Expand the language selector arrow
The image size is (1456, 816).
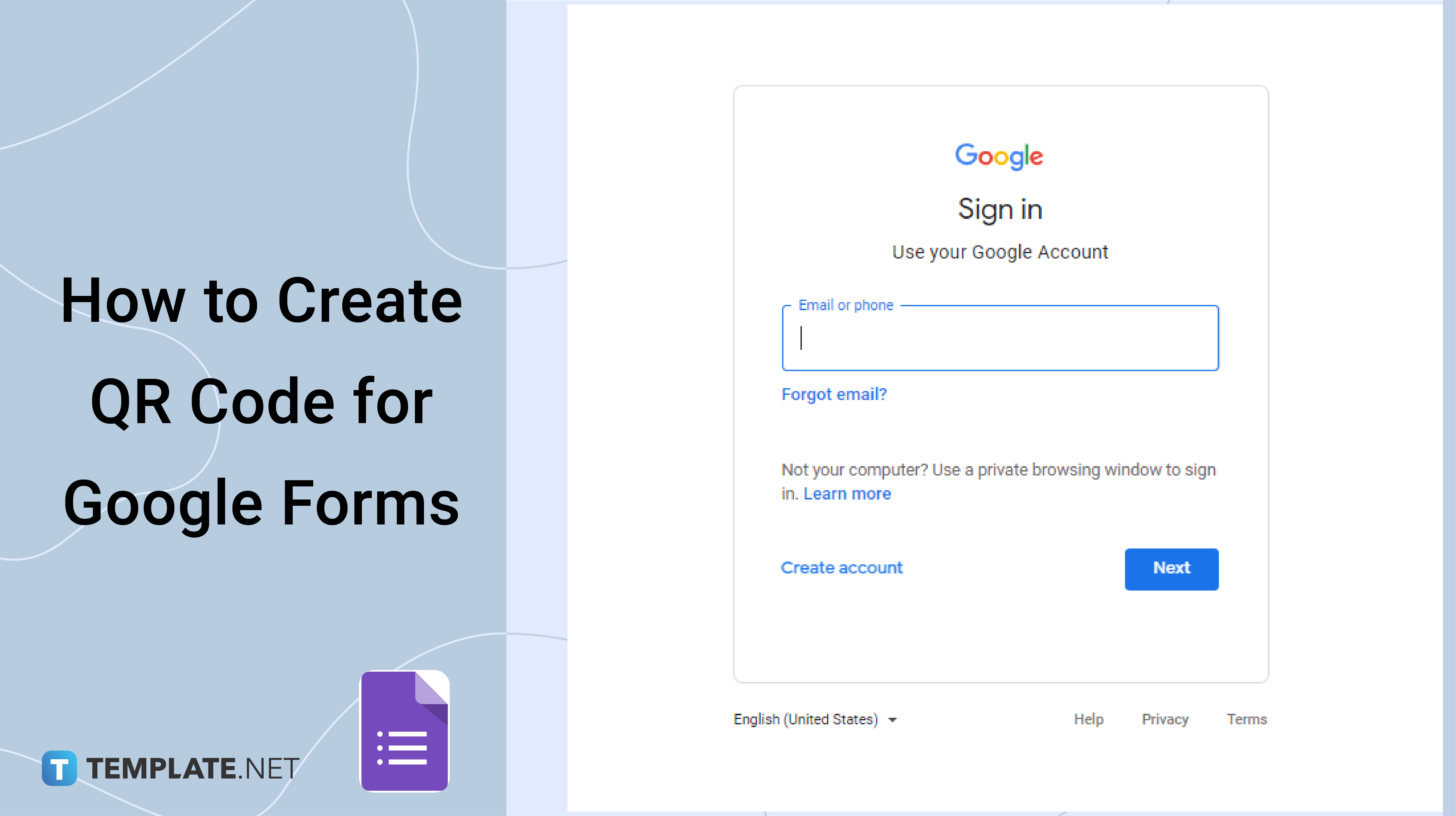(x=895, y=719)
